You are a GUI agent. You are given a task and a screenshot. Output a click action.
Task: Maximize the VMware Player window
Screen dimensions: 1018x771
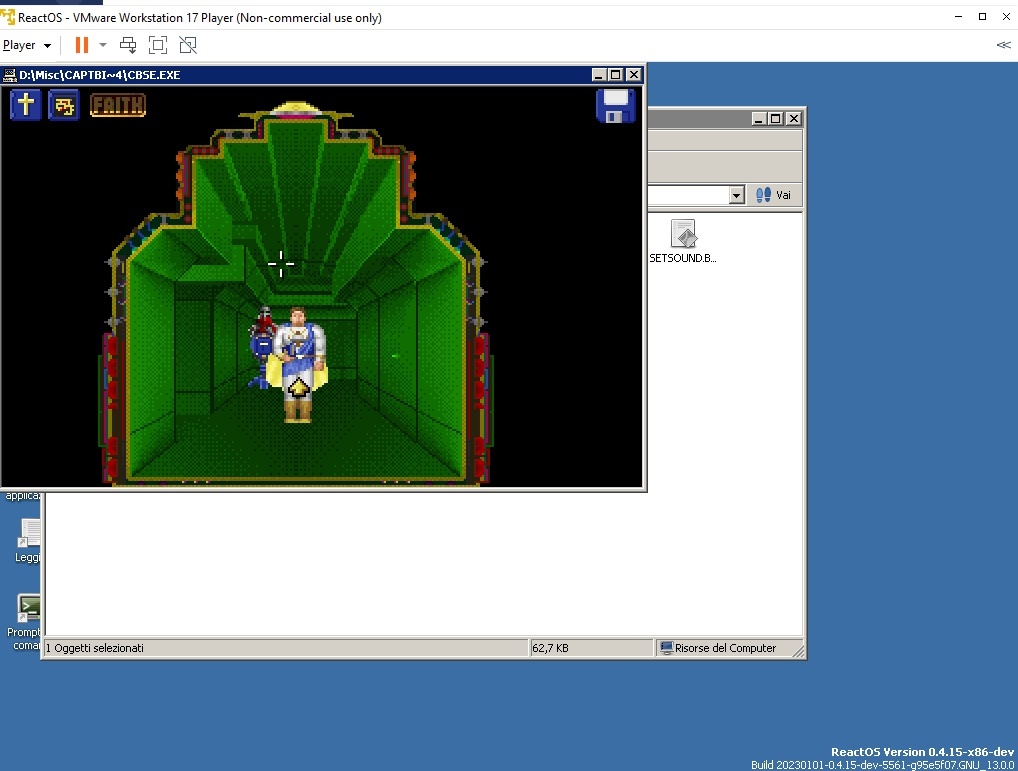[982, 17]
